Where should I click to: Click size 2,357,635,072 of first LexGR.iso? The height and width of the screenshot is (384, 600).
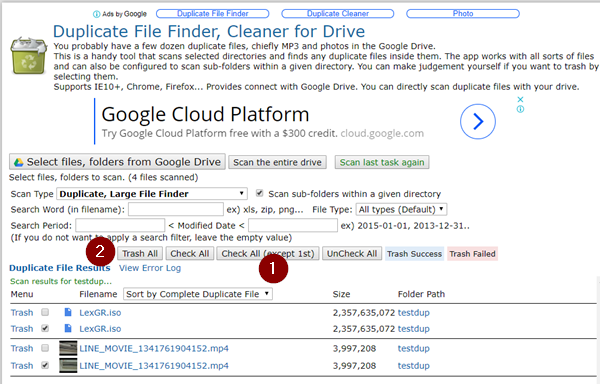(x=364, y=313)
